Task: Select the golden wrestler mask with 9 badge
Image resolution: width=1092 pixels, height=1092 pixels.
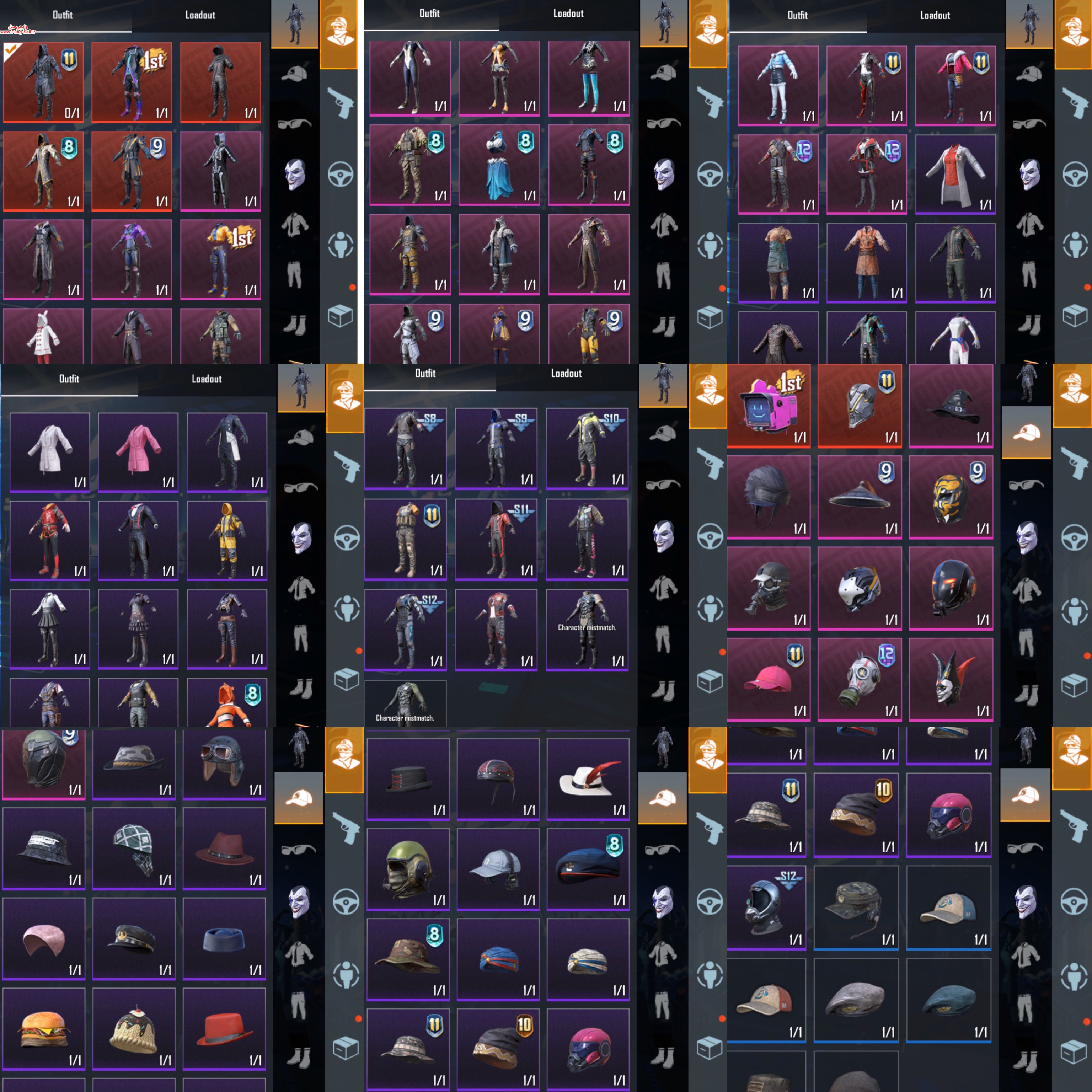Action: tap(951, 497)
